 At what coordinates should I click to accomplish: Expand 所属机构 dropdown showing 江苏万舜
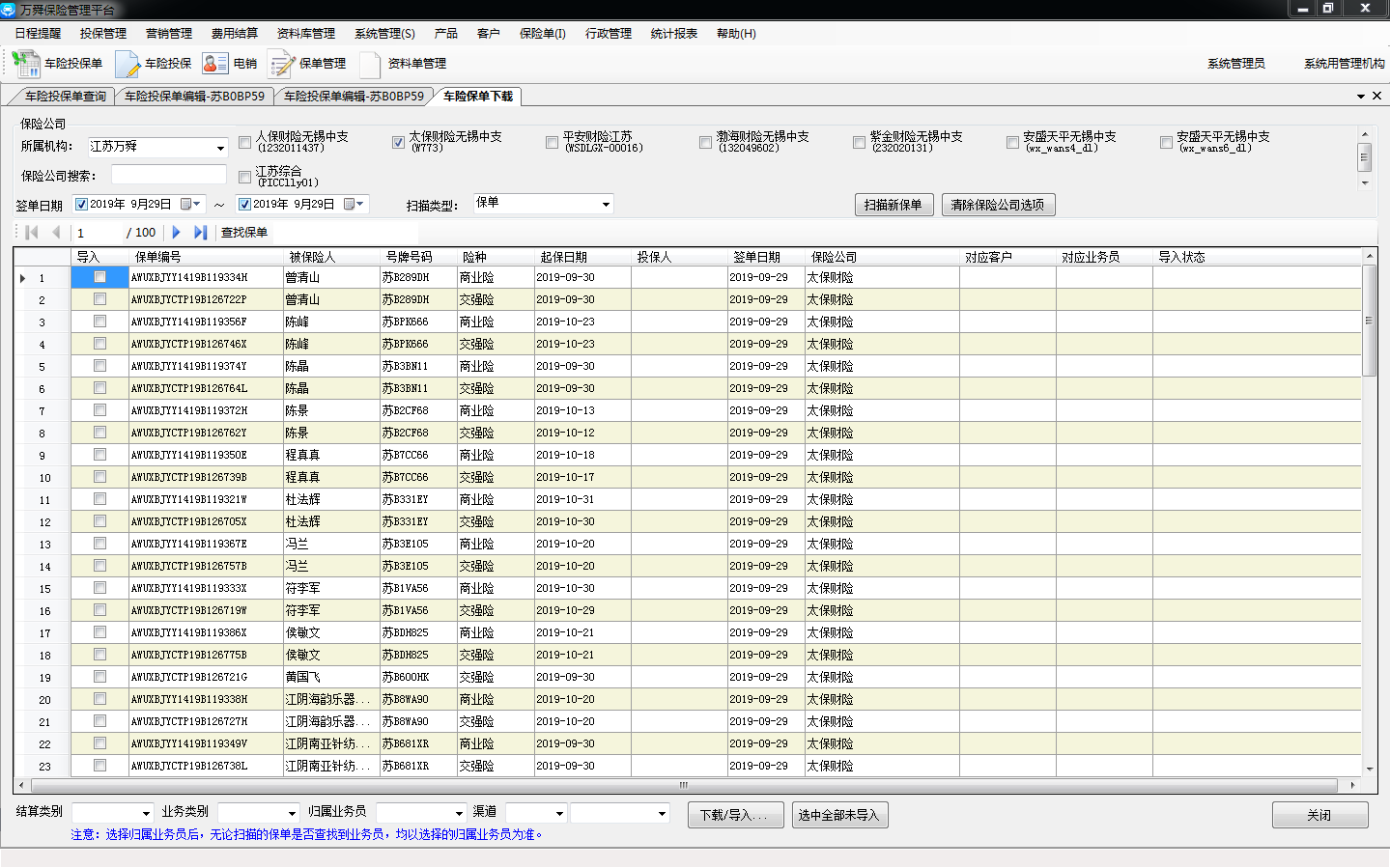click(x=220, y=148)
